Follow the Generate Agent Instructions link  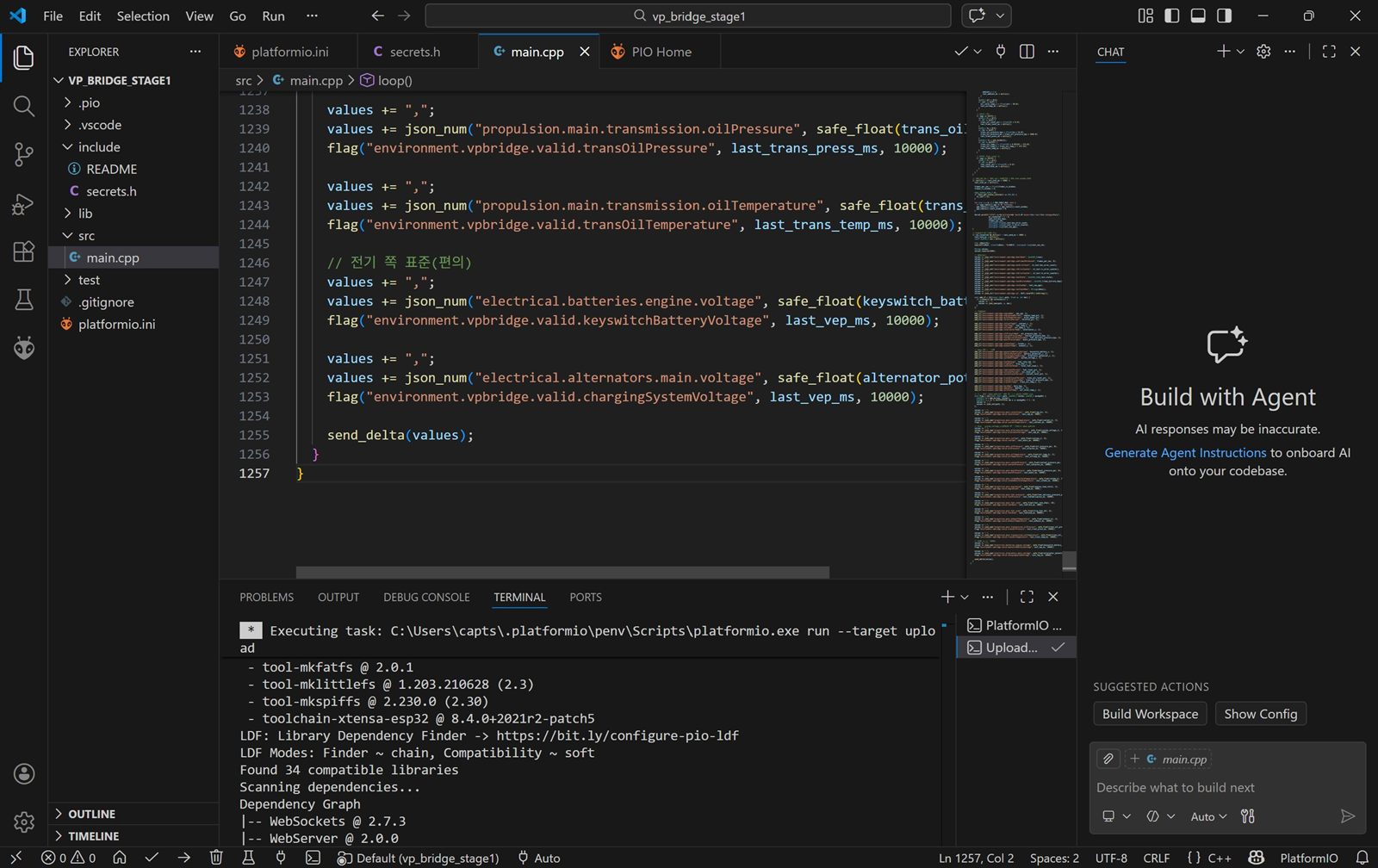click(x=1184, y=452)
